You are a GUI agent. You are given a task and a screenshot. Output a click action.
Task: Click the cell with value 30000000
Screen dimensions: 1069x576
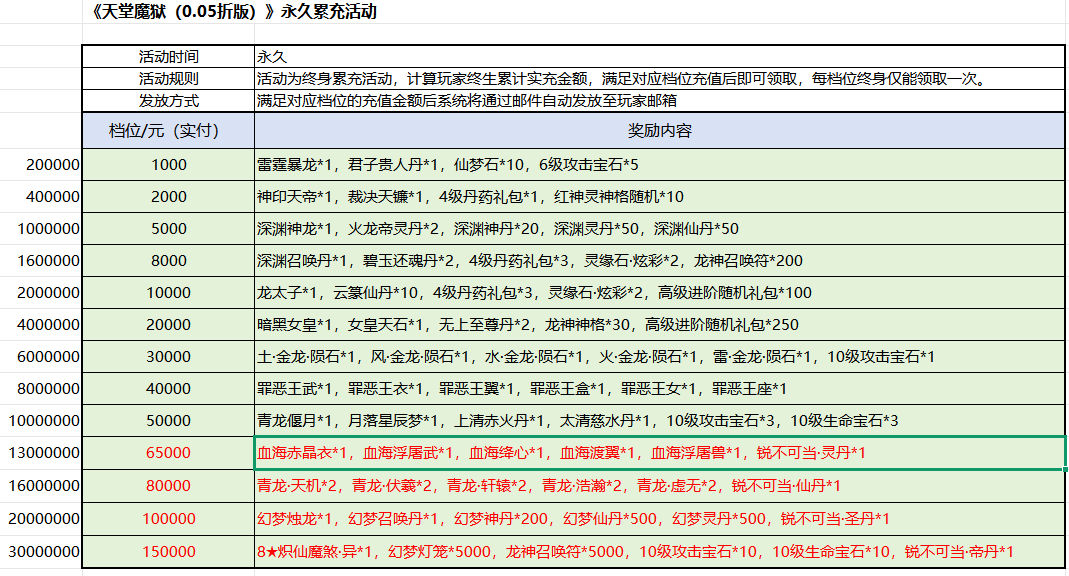coord(42,551)
